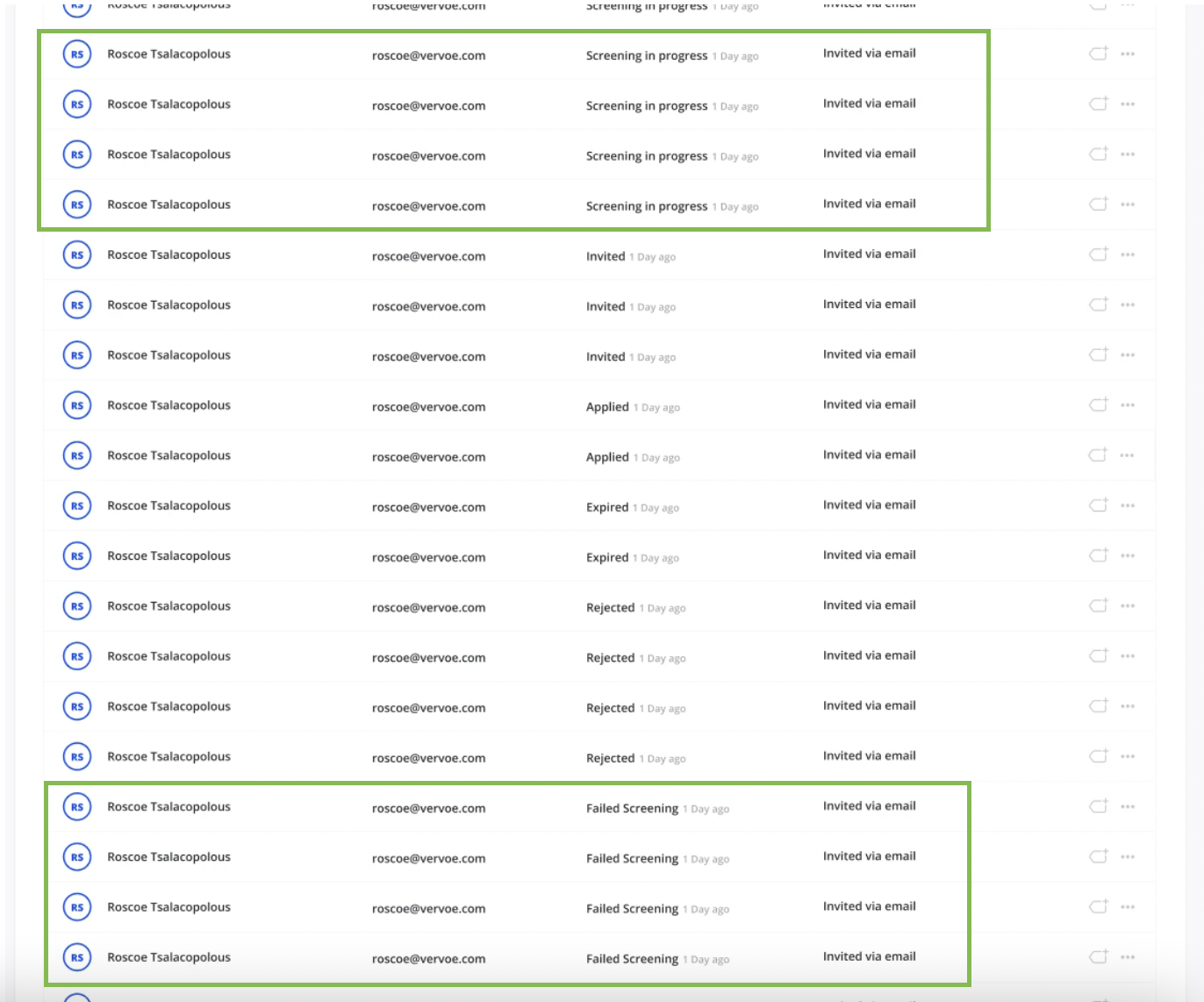
Task: Click the move icon on the third Rejected row
Action: [1099, 705]
